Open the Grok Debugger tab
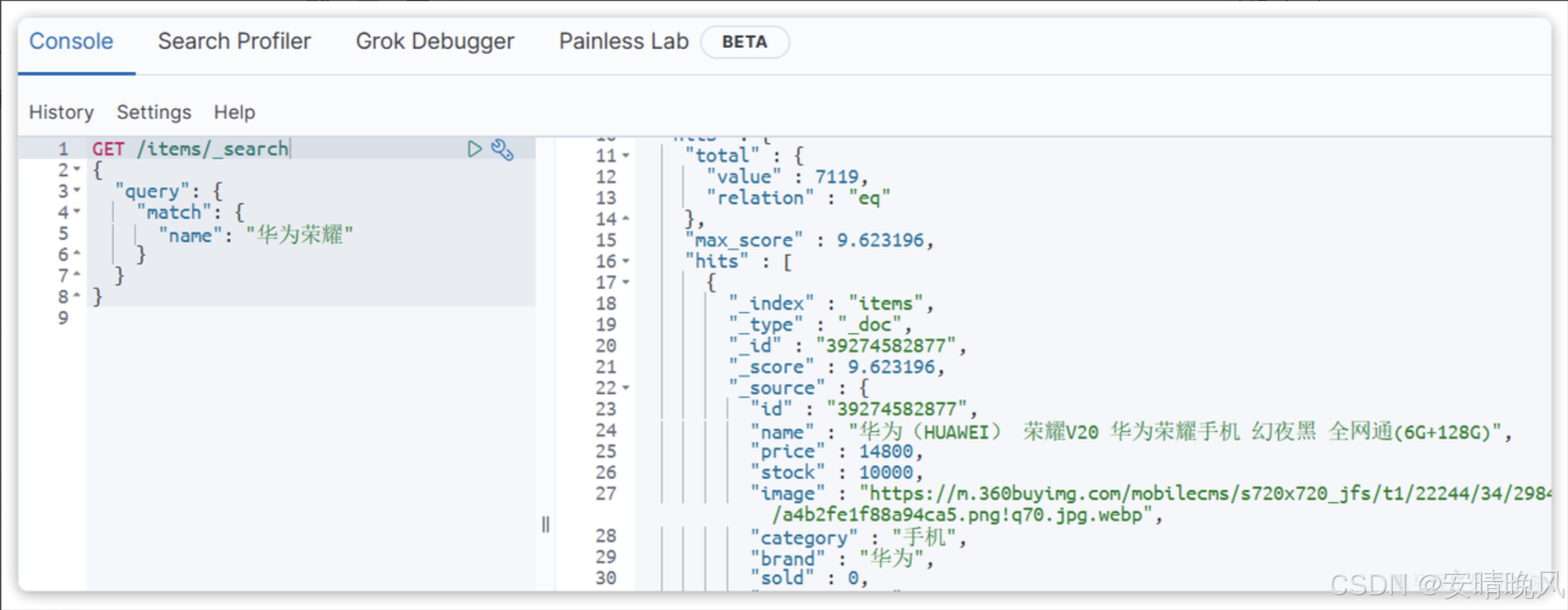1568x610 pixels. coord(435,42)
